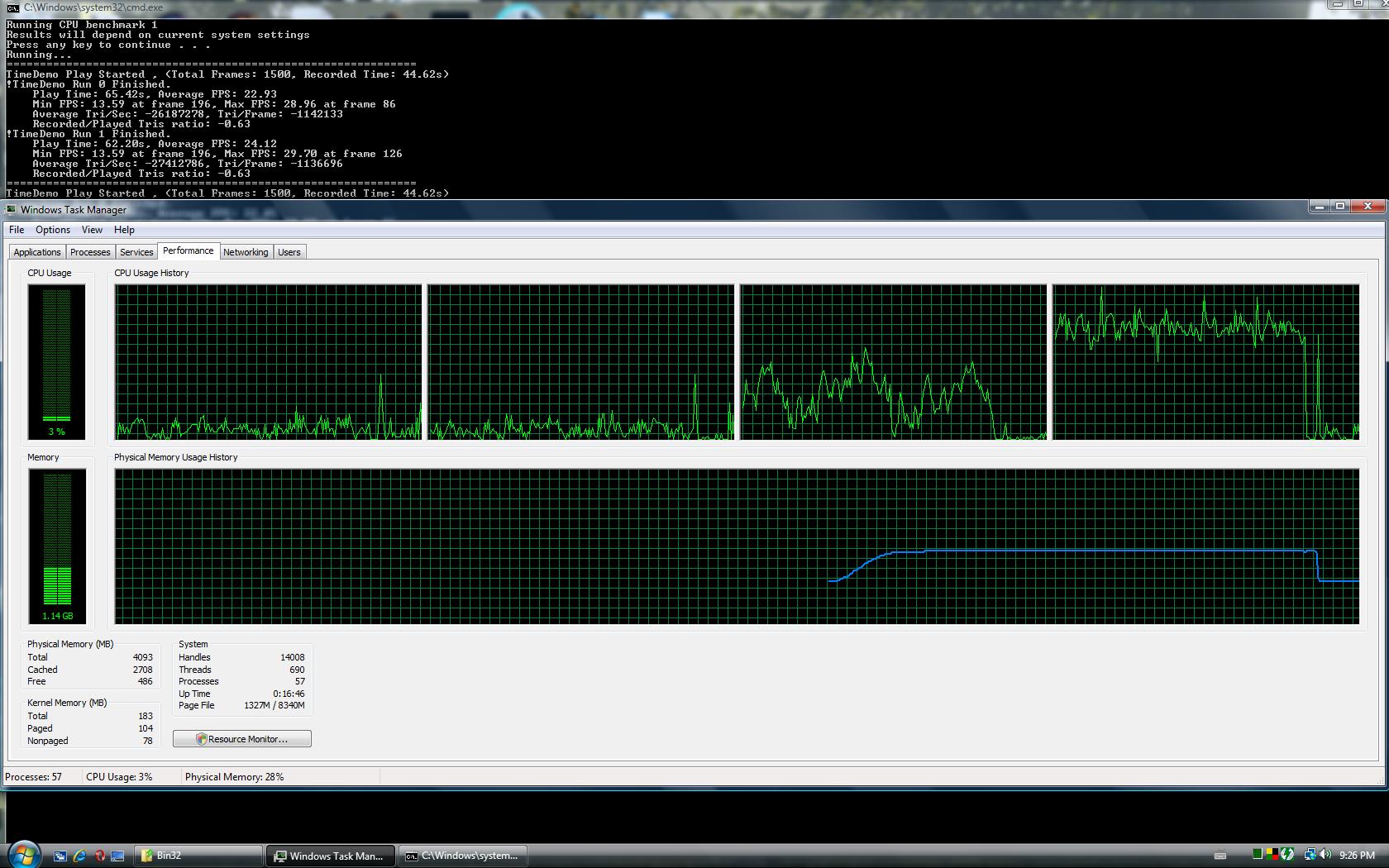
Task: Launch Opera browser from quick launch
Action: pos(99,856)
